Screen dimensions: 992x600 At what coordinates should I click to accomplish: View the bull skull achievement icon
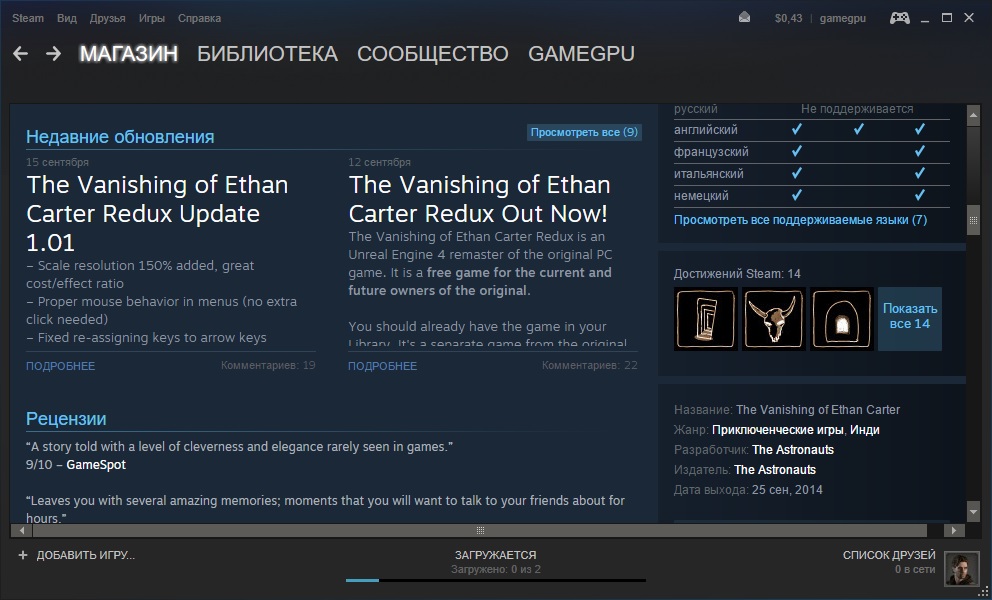pos(773,319)
